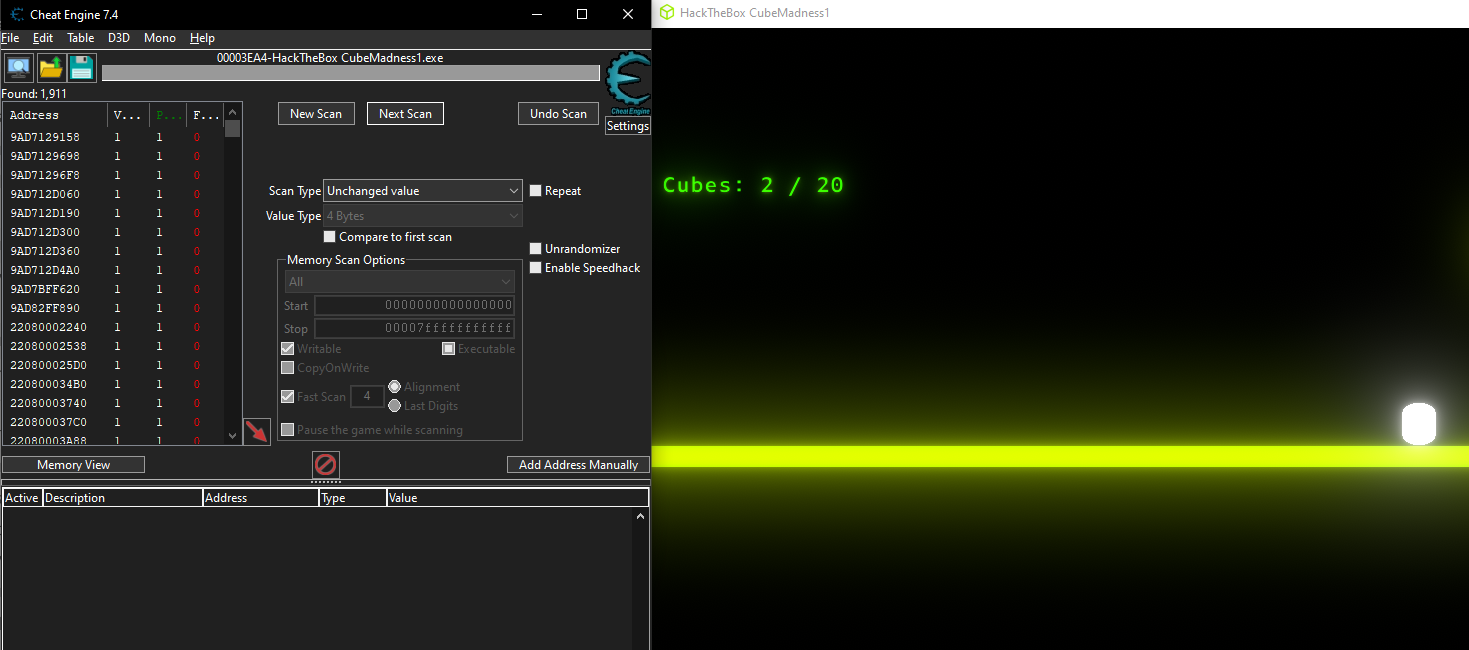Open Cheat Engine Settings
1469x650 pixels.
[x=628, y=126]
